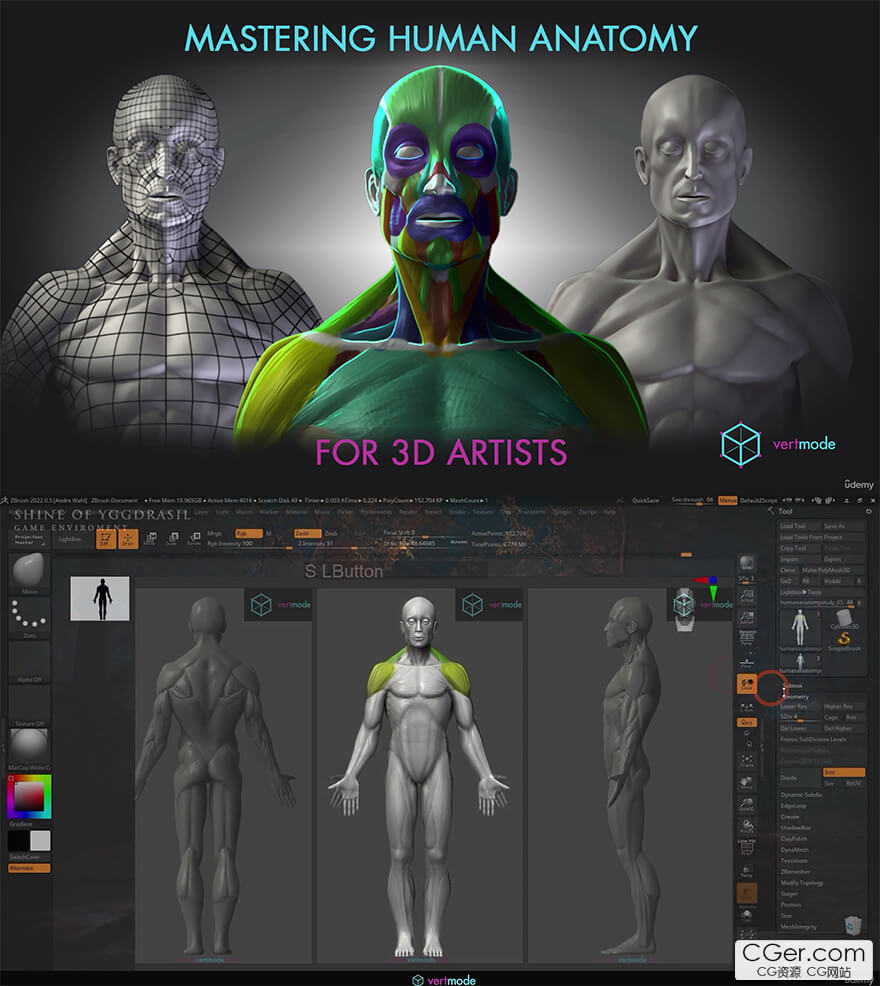This screenshot has width=880, height=986.
Task: Expand the ShadowBox section
Action: point(795,828)
